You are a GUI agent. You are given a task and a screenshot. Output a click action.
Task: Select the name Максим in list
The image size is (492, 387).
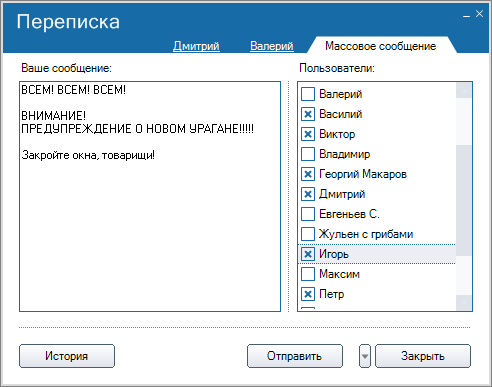(339, 274)
